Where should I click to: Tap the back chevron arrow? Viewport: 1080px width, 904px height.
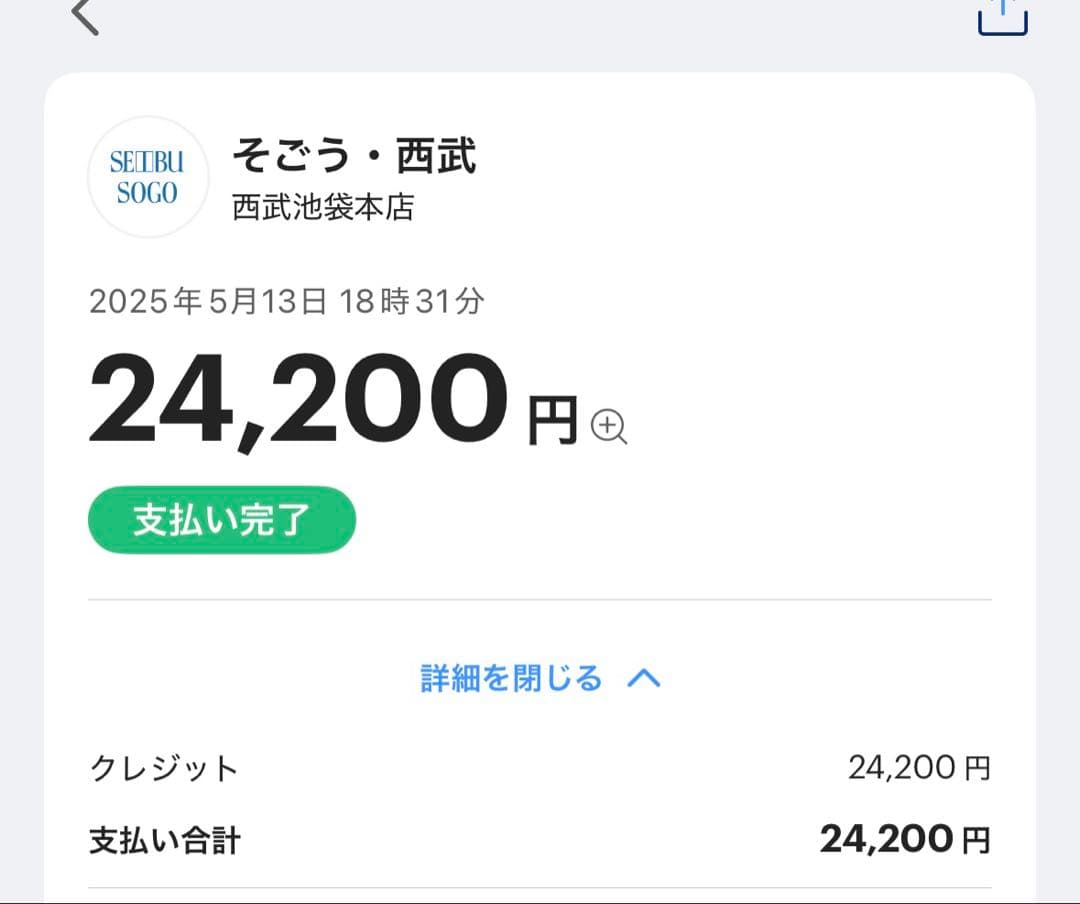tap(84, 15)
